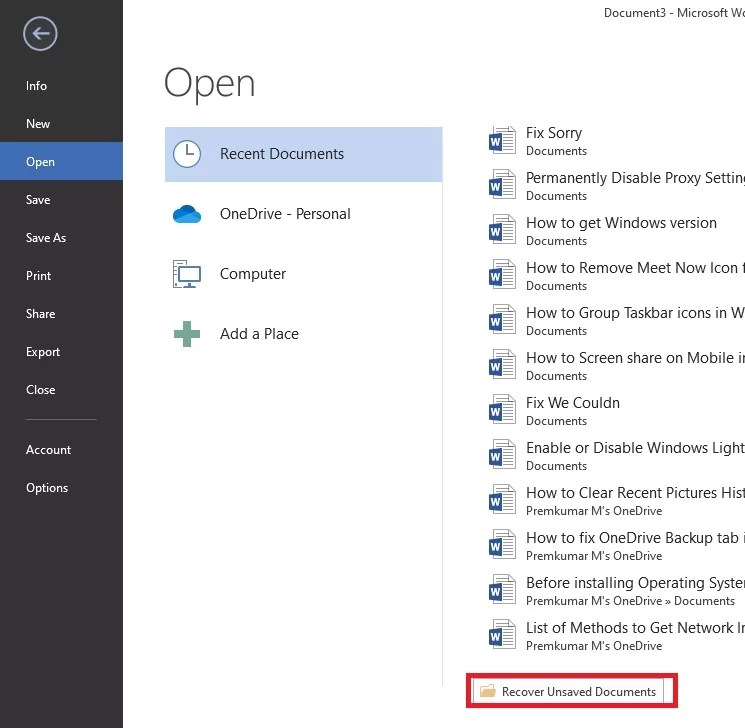Click Word icon beside How to Clear Recent Pictures
The width and height of the screenshot is (745, 728).
point(502,500)
